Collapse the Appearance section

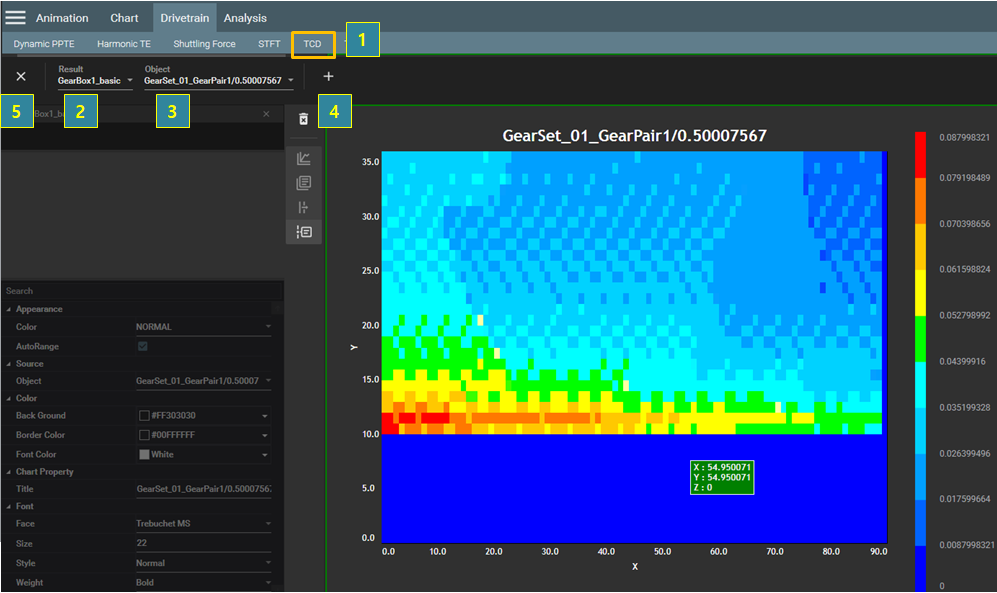tap(9, 309)
